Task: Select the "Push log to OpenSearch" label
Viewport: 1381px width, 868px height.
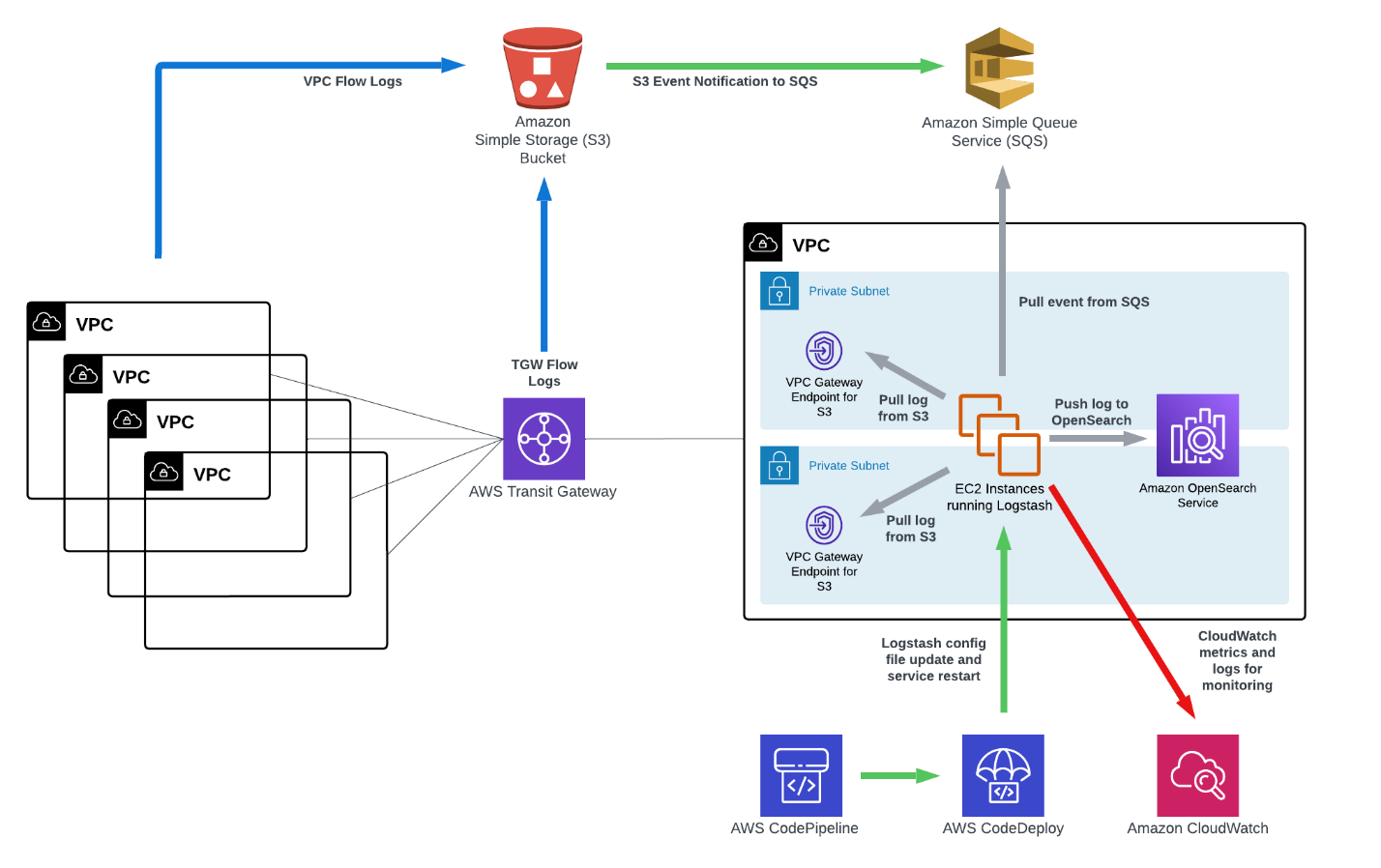Action: tap(1092, 412)
